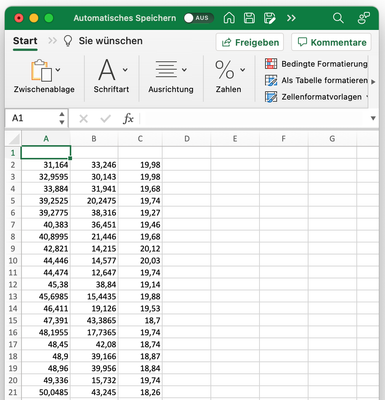Click cell containing 44,446

46,261
